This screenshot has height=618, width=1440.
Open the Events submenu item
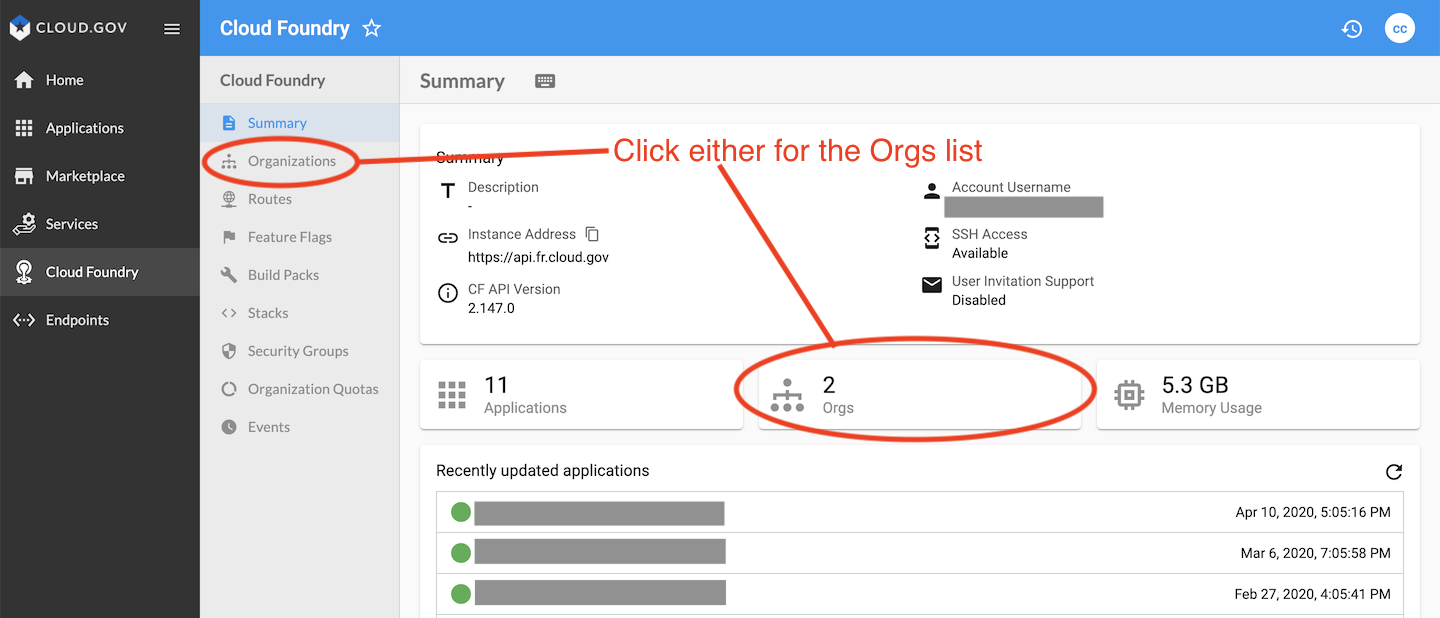(x=300, y=427)
